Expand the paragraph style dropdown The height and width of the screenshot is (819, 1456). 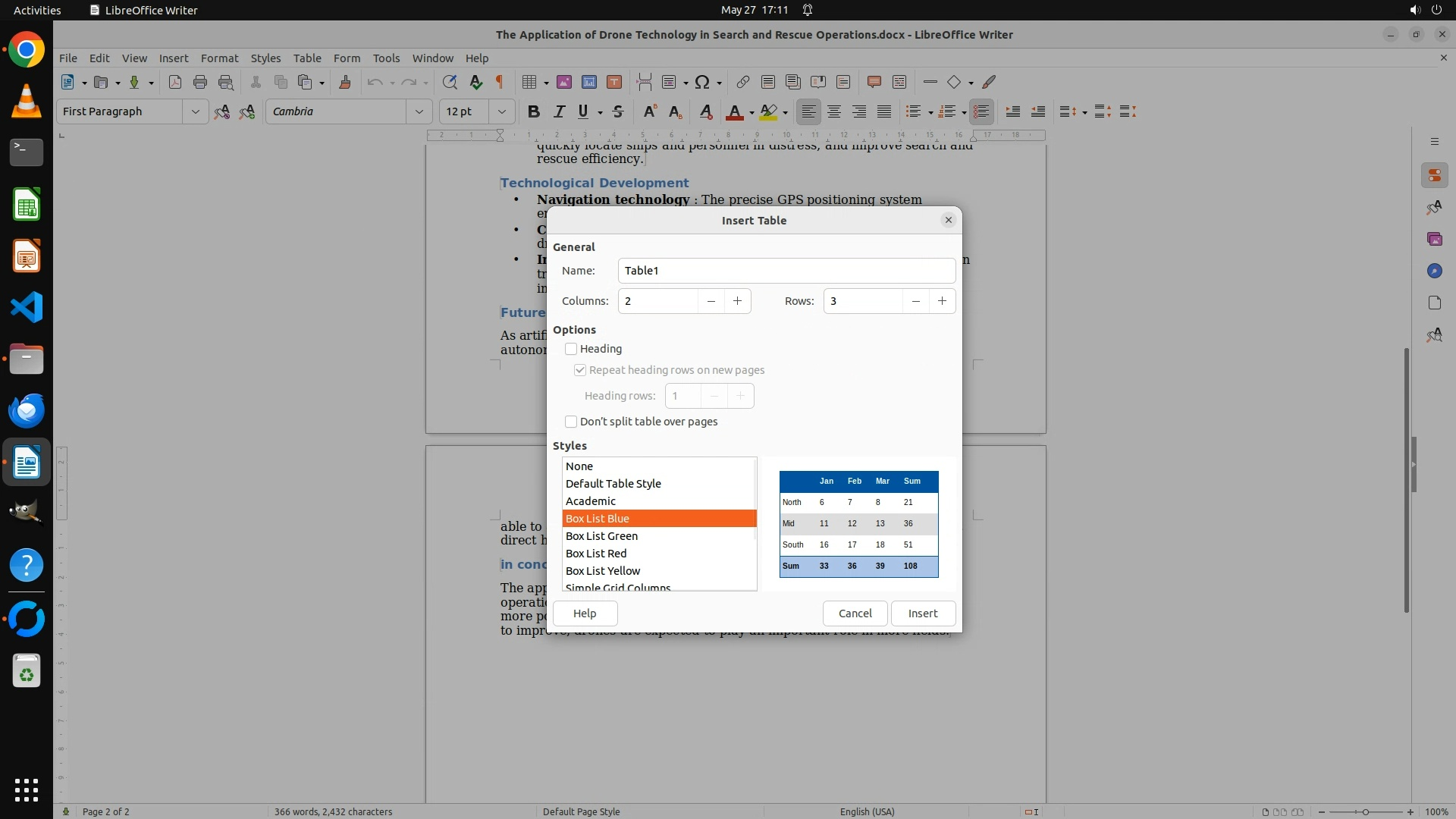[195, 111]
